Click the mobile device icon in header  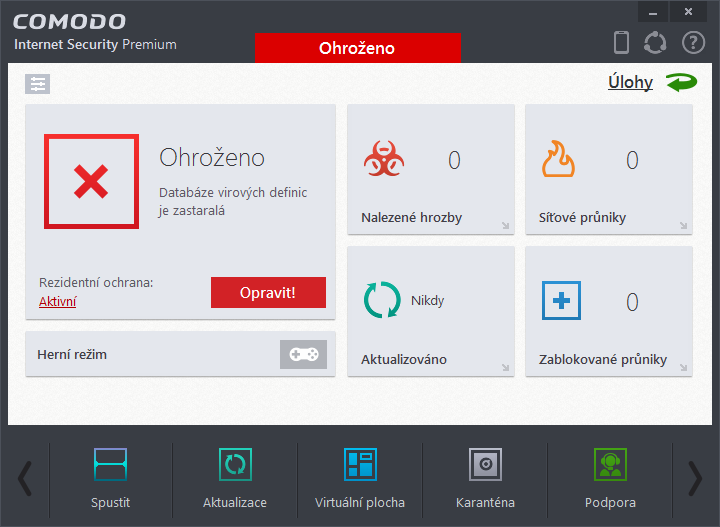[621, 42]
